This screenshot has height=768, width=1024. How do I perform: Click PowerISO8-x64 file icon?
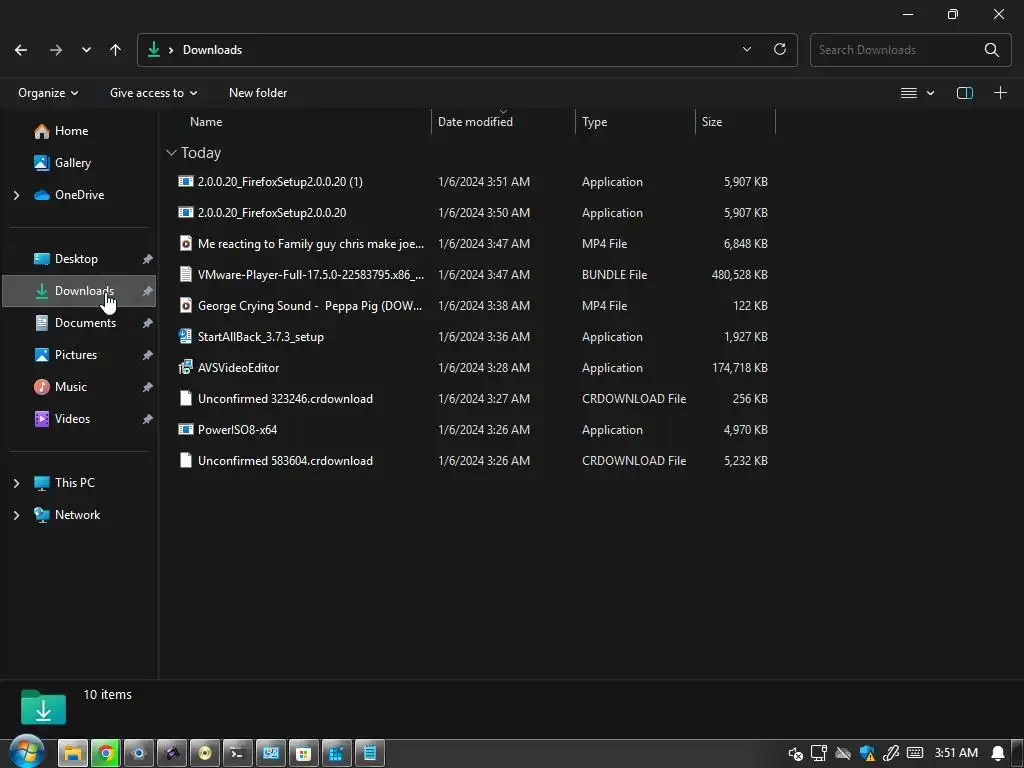click(185, 430)
